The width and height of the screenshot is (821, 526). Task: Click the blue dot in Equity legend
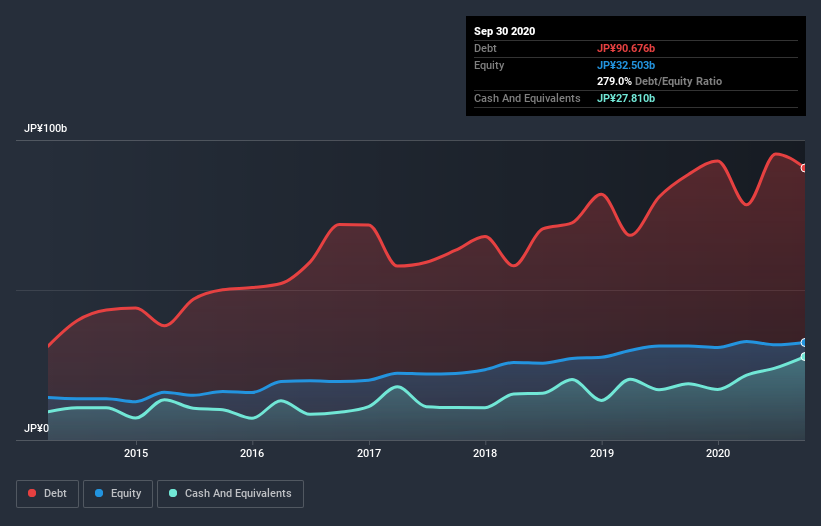[x=99, y=493]
